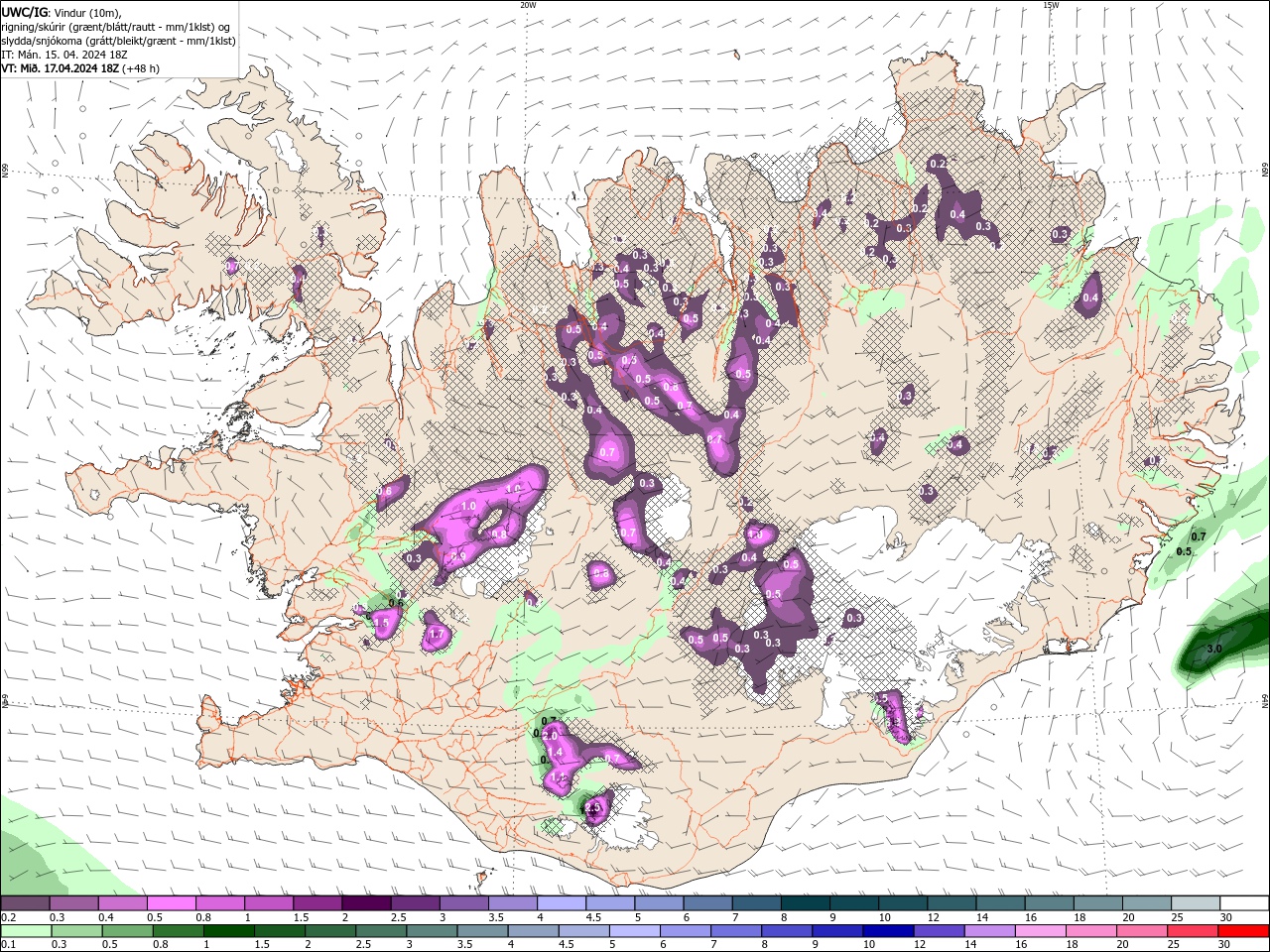Click the UWC/IG title text
The height and width of the screenshot is (952, 1270).
click(x=24, y=12)
